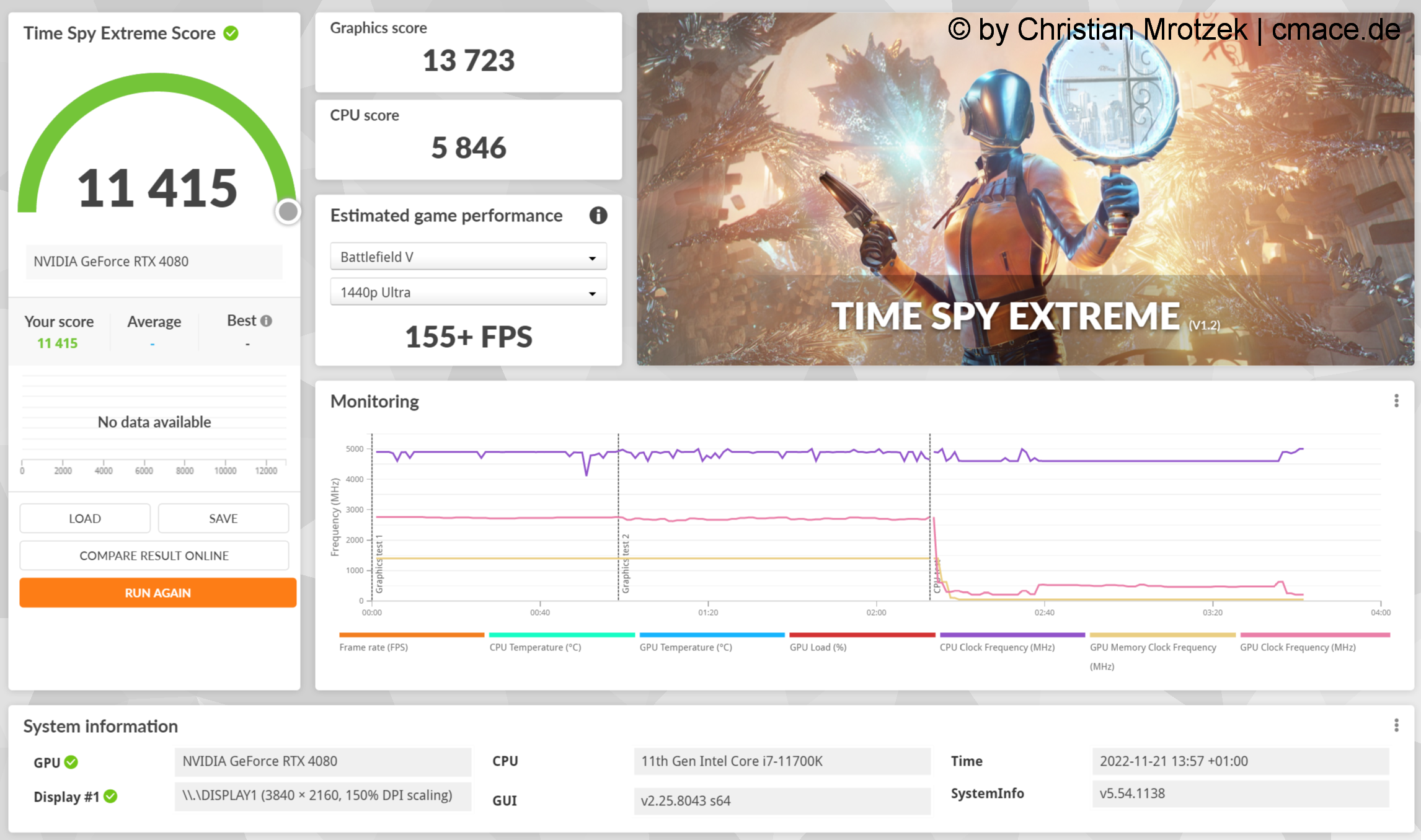Screen dimensions: 1421x840
Task: Click the gray gauge knob on score arc
Action: pos(288,211)
